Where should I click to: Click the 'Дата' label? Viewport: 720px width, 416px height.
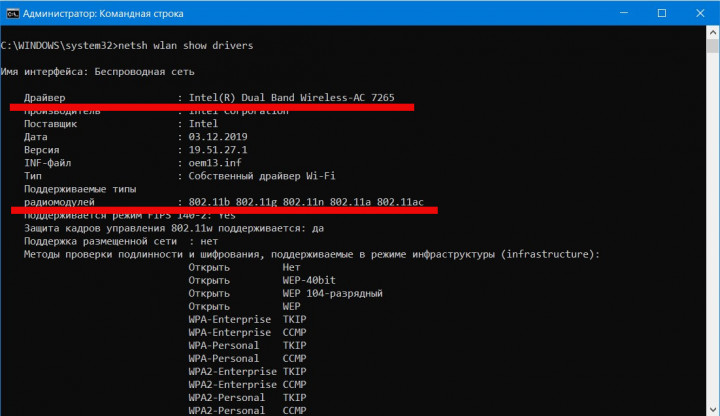36,137
